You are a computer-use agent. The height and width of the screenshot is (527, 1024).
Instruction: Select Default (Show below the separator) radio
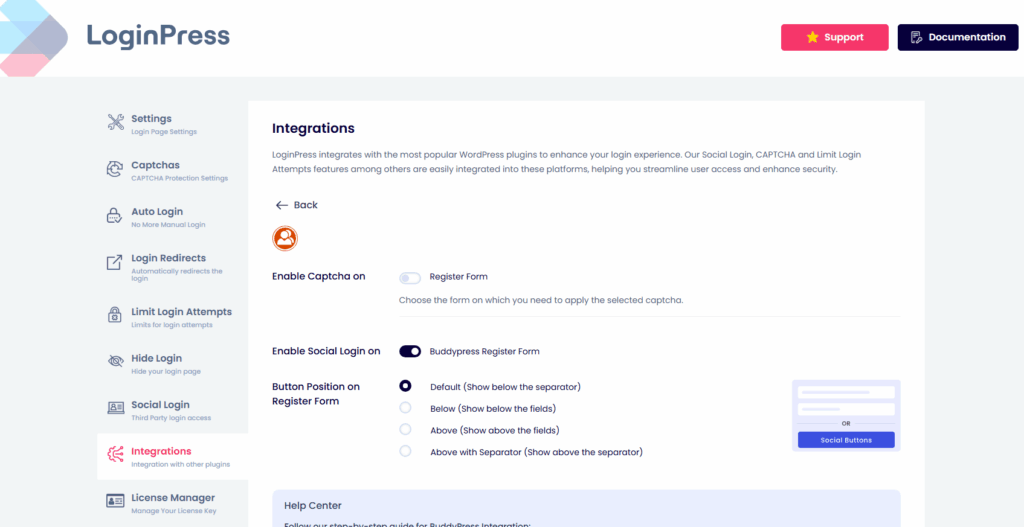405,386
